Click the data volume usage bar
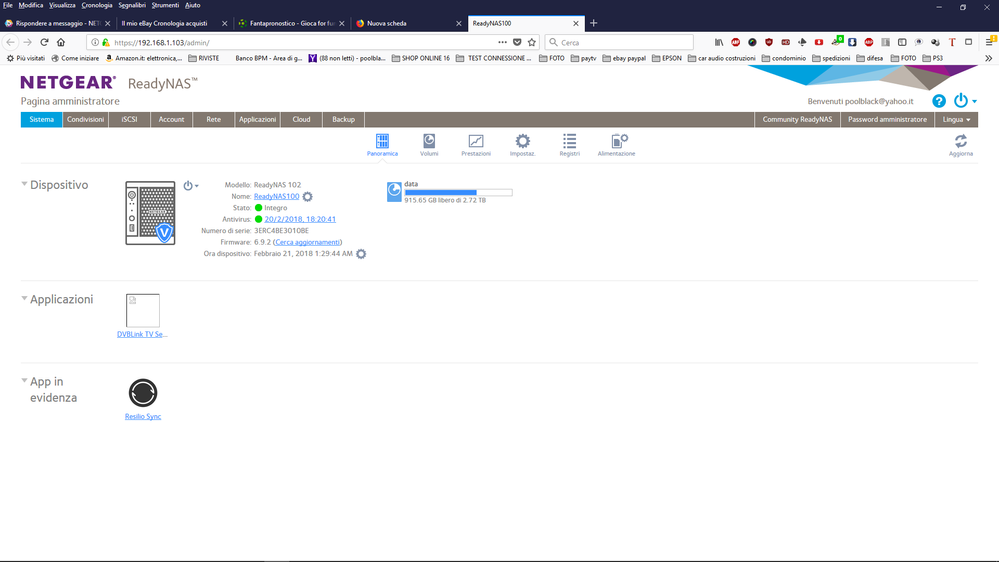Screen dimensions: 999x562 coord(458,192)
